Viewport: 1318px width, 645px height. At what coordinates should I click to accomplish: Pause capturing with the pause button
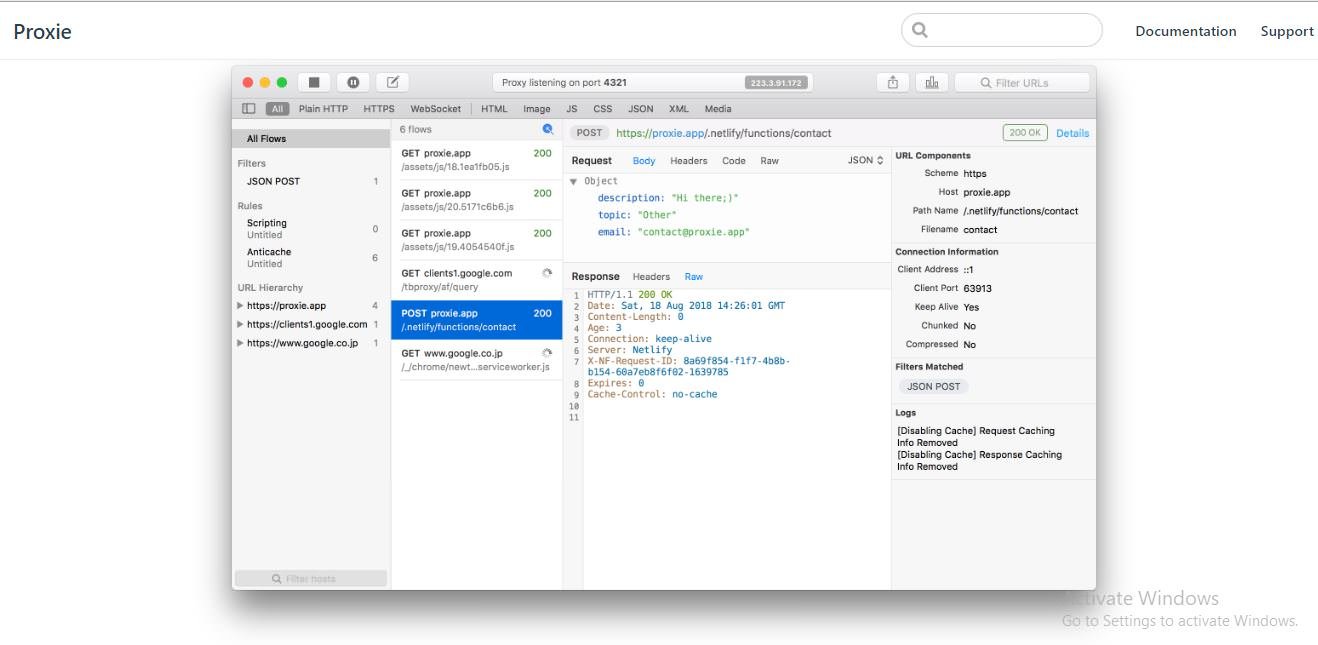click(353, 83)
